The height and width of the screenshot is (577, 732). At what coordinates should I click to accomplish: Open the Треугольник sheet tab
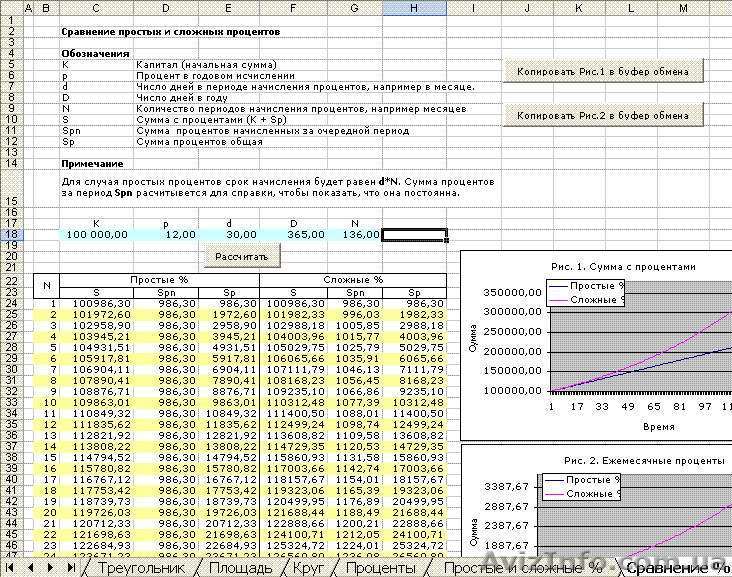coord(146,568)
